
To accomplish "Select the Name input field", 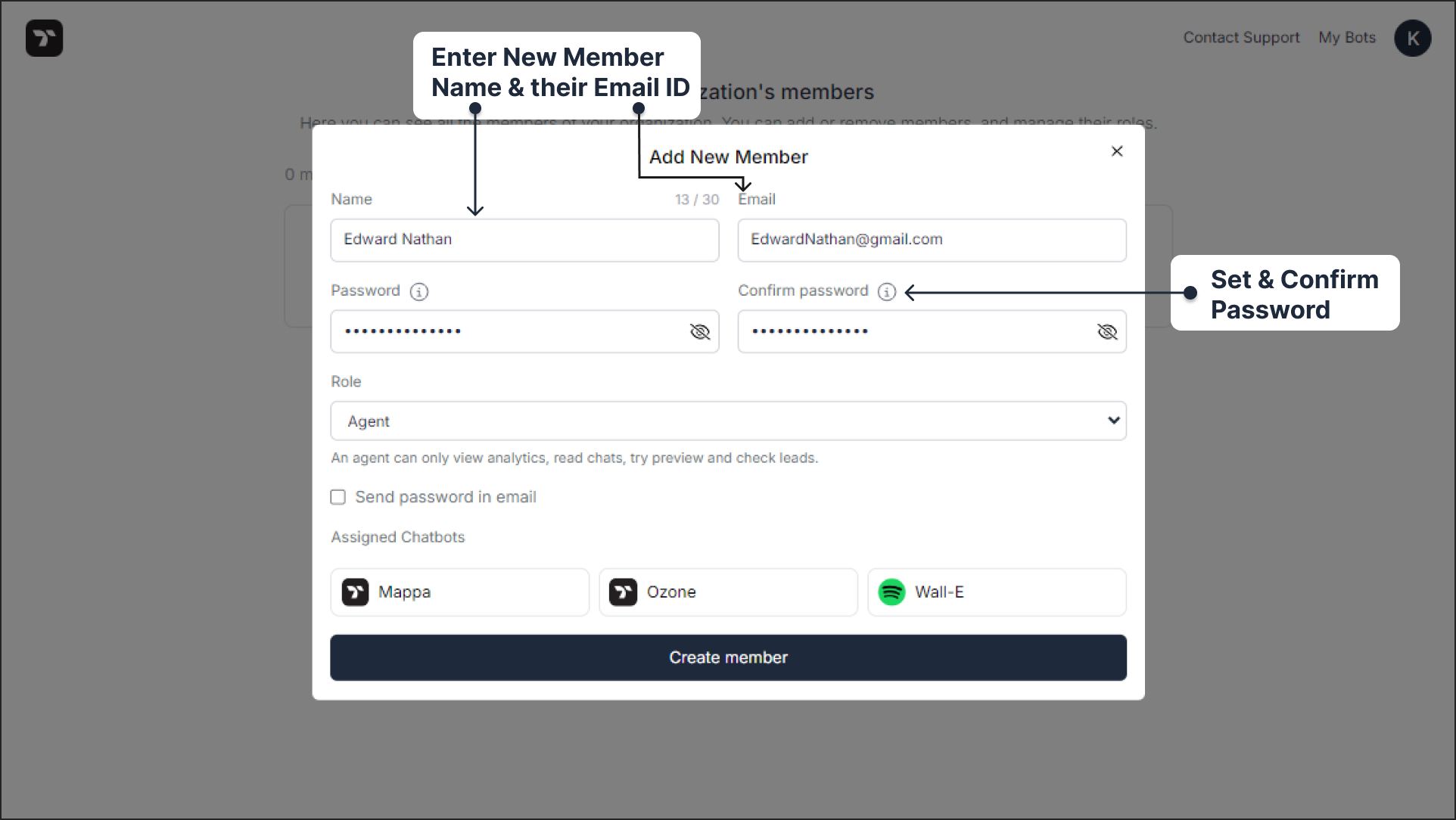I will tap(525, 239).
